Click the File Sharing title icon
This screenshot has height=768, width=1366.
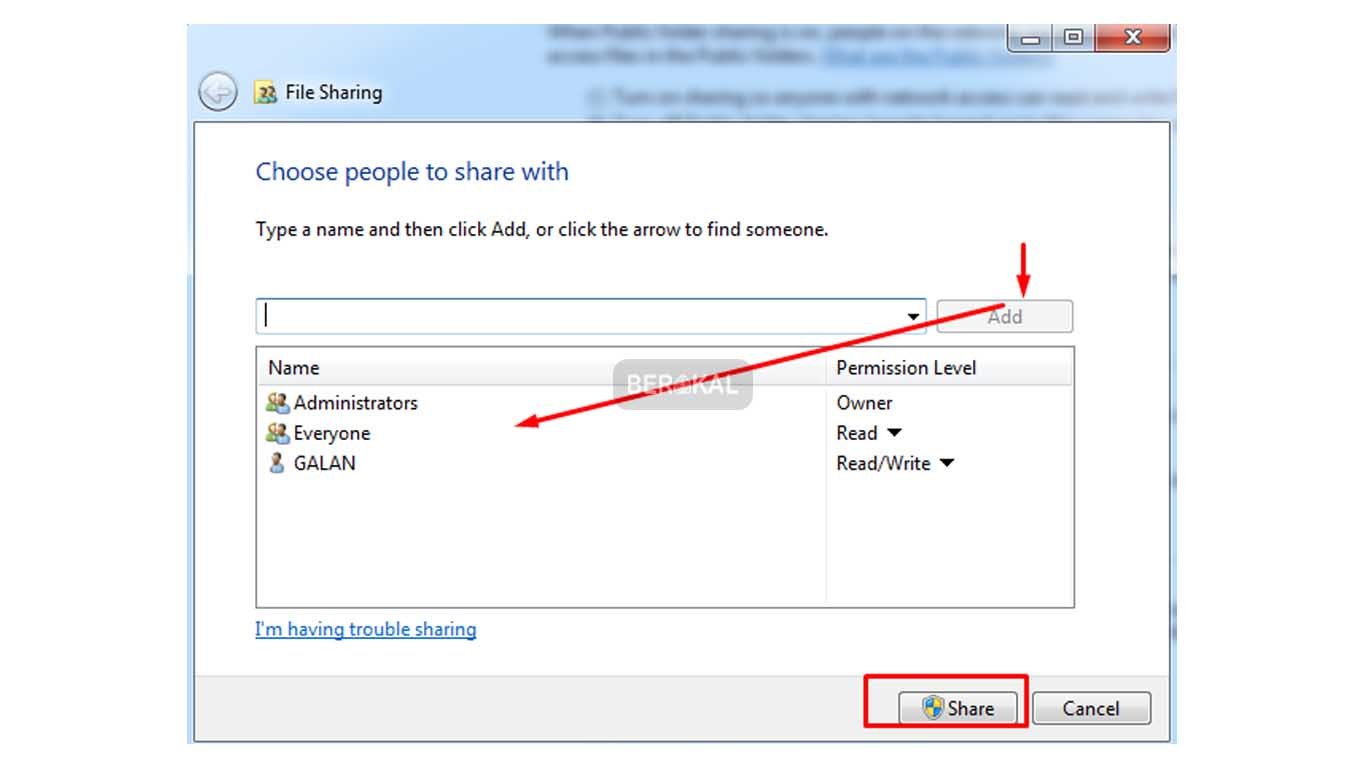265,93
